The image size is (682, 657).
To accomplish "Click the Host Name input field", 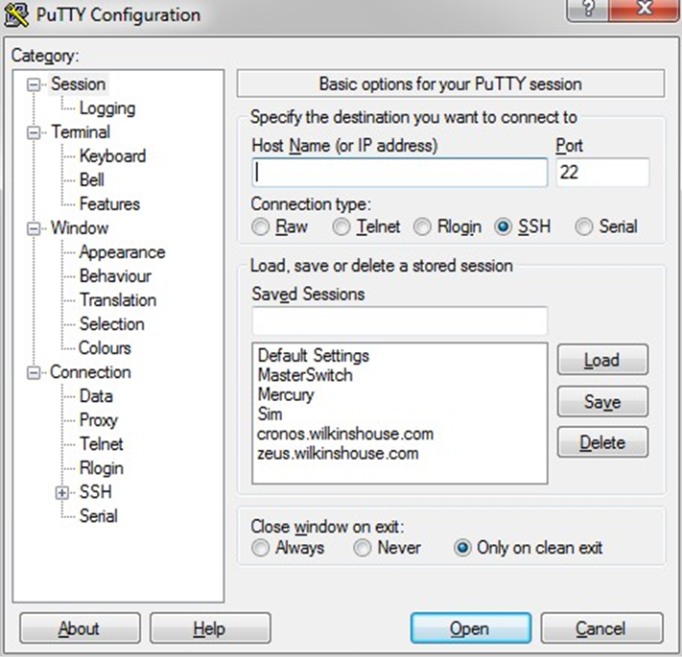I will point(399,172).
